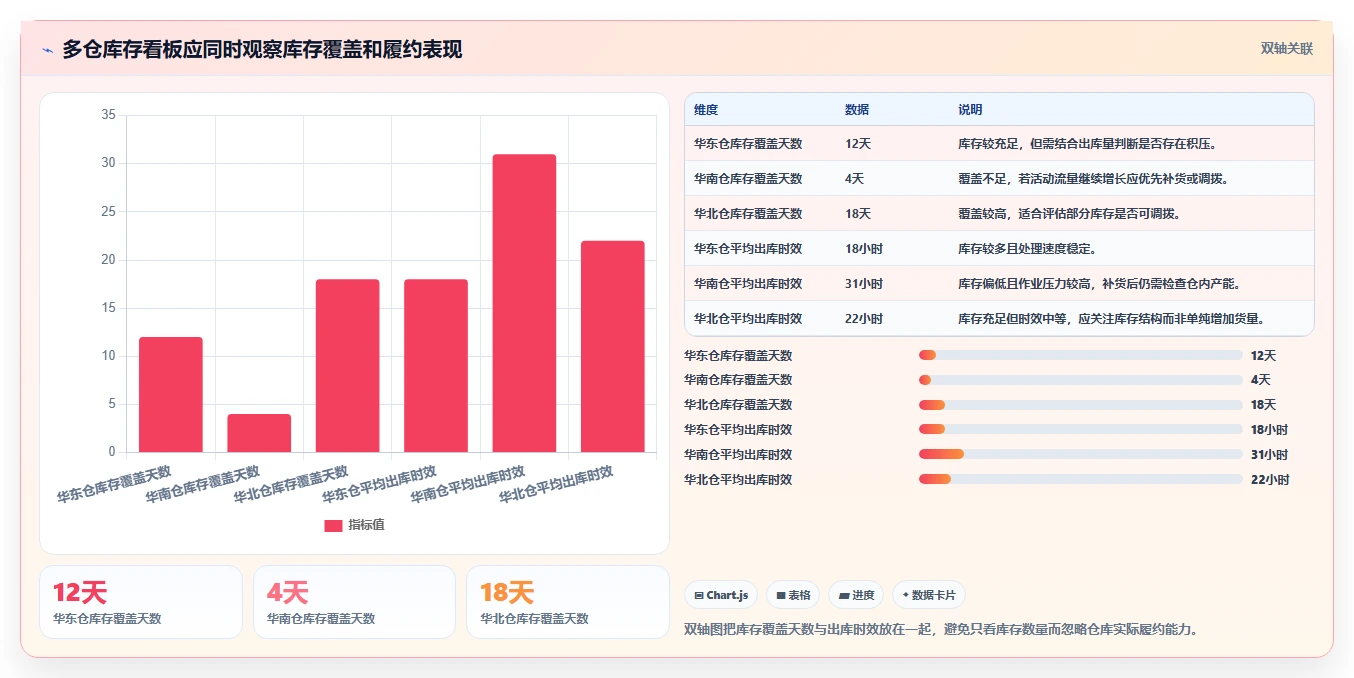Click the 华南仓平均出库时效 progress bar
Image resolution: width=1354 pixels, height=678 pixels.
pos(1081,454)
